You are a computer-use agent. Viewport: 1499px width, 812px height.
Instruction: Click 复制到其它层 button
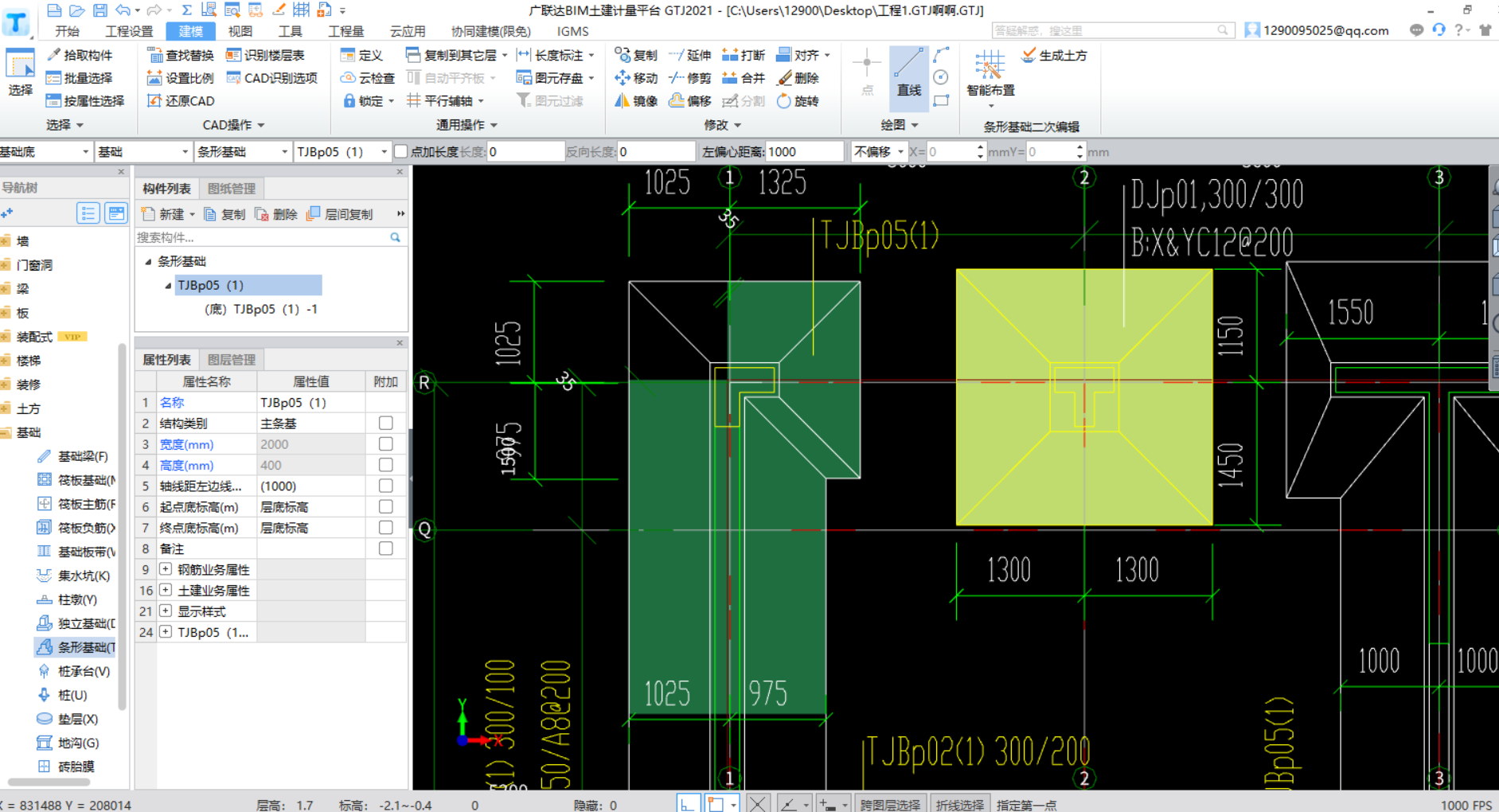point(456,55)
